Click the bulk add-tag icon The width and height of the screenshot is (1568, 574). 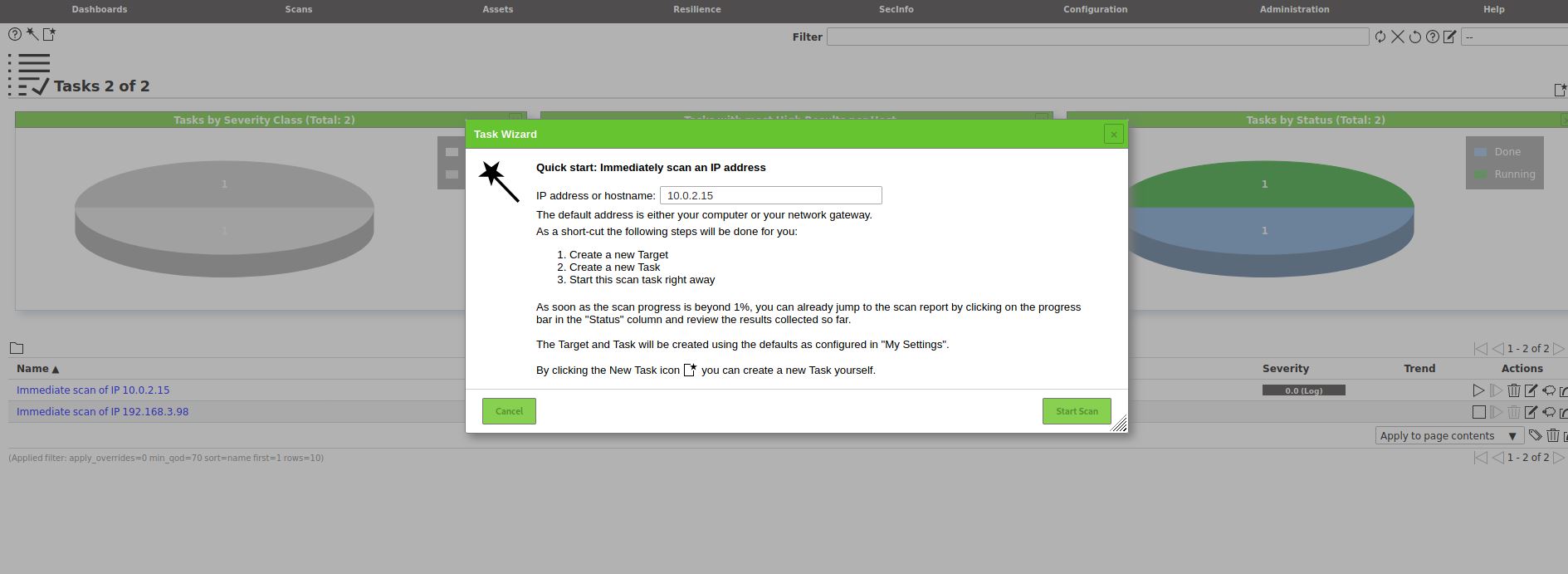pyautogui.click(x=1535, y=435)
